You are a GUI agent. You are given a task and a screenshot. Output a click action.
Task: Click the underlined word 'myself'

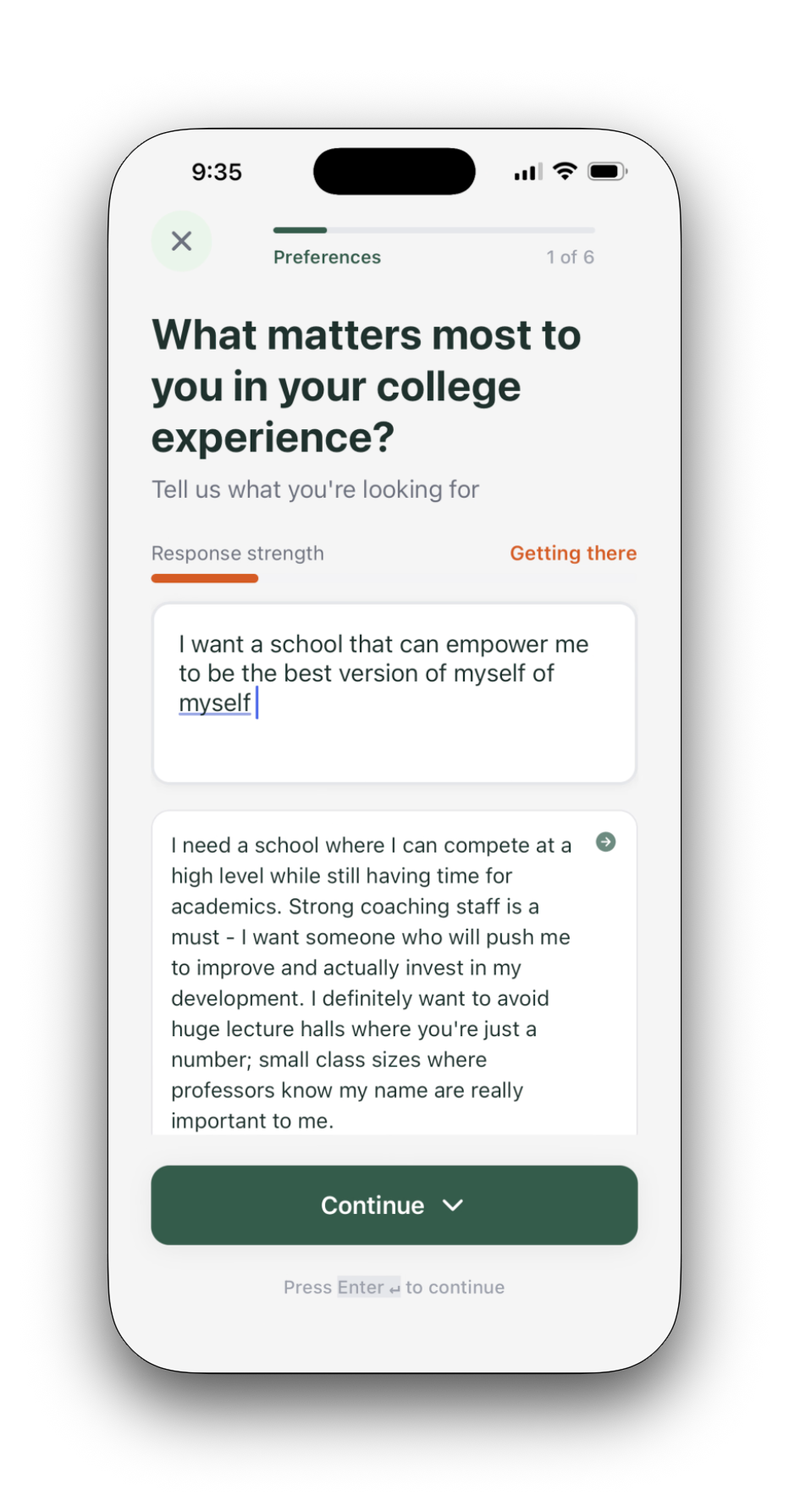tap(214, 703)
